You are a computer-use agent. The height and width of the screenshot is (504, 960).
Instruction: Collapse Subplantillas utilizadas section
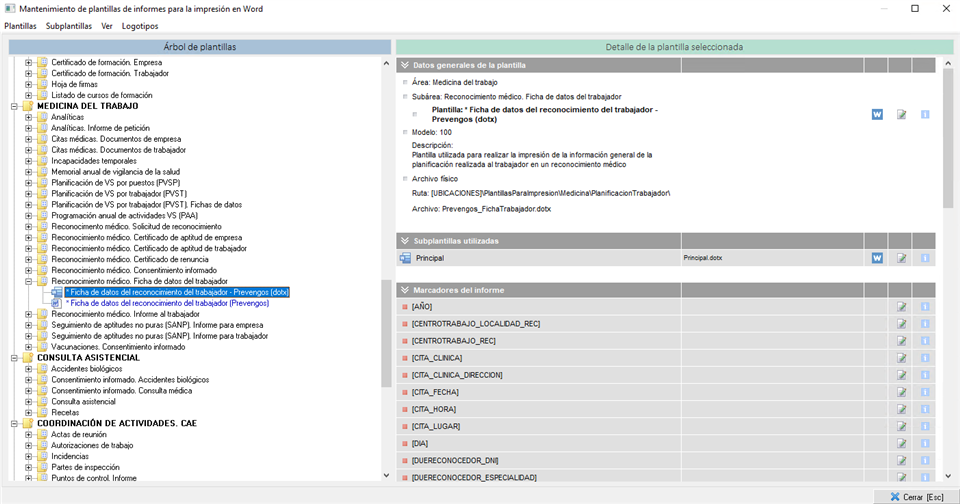point(405,241)
